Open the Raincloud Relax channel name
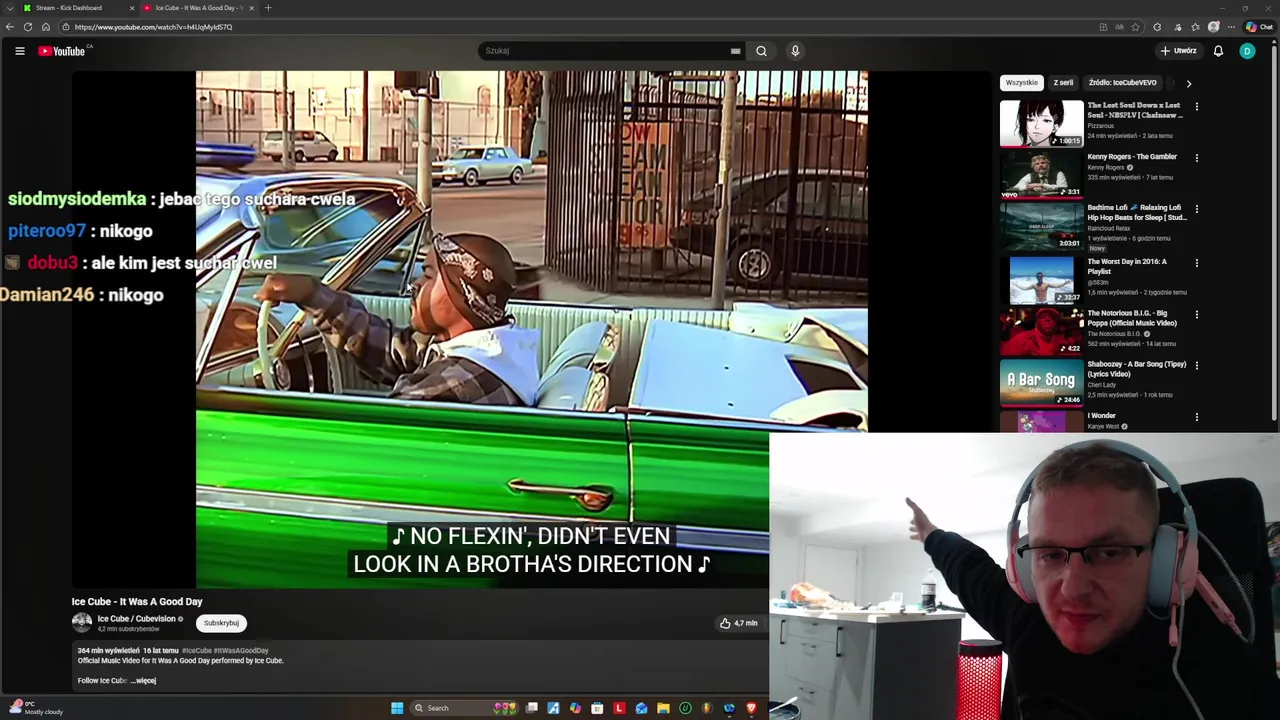 (1109, 228)
